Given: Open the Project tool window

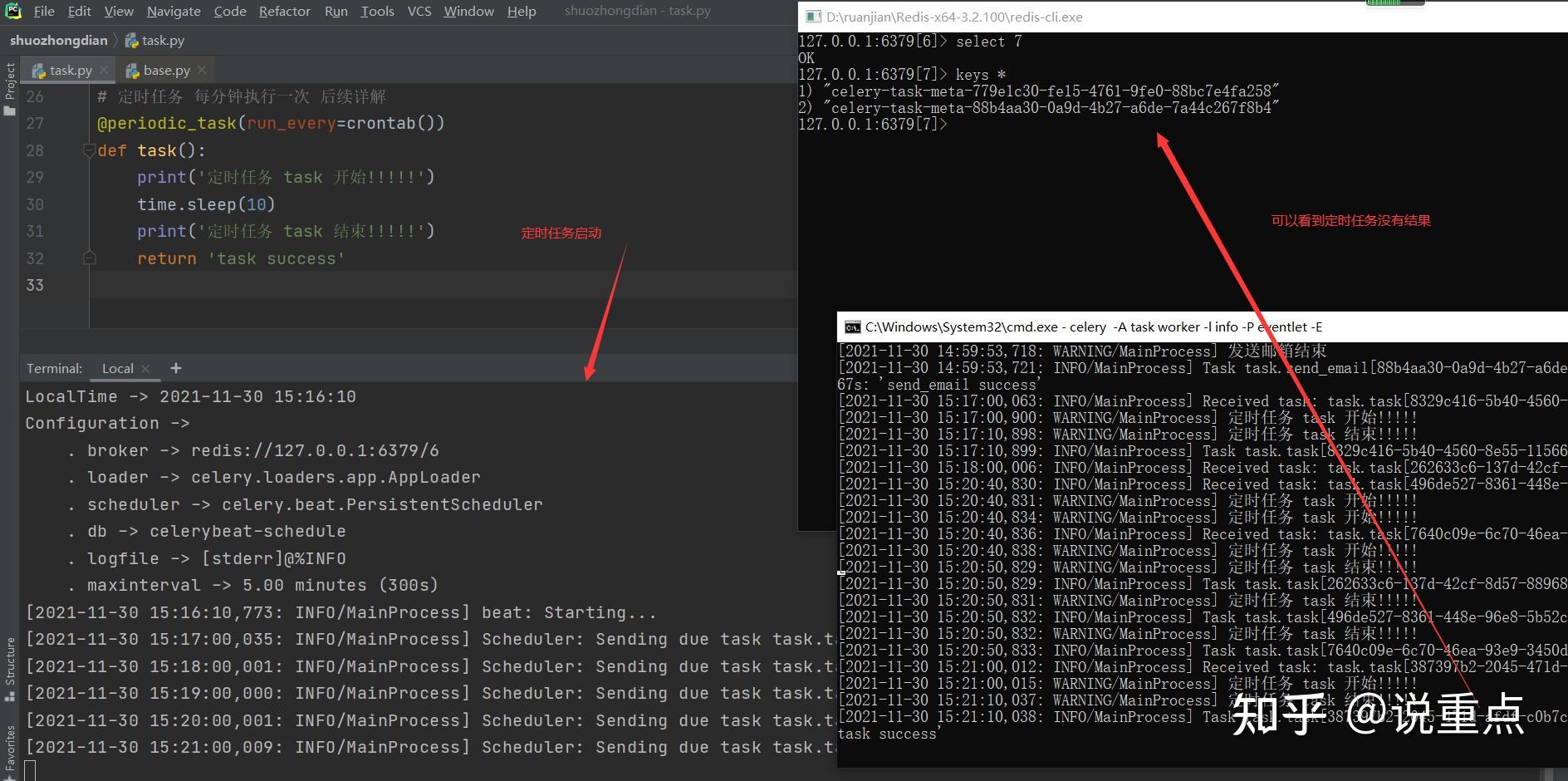Looking at the screenshot, I should (x=9, y=88).
